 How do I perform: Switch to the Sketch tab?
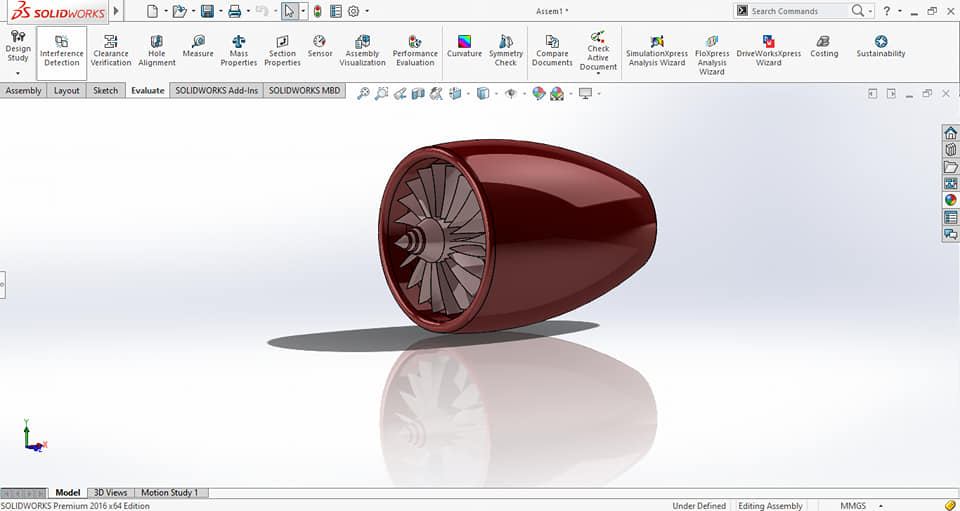tap(105, 91)
